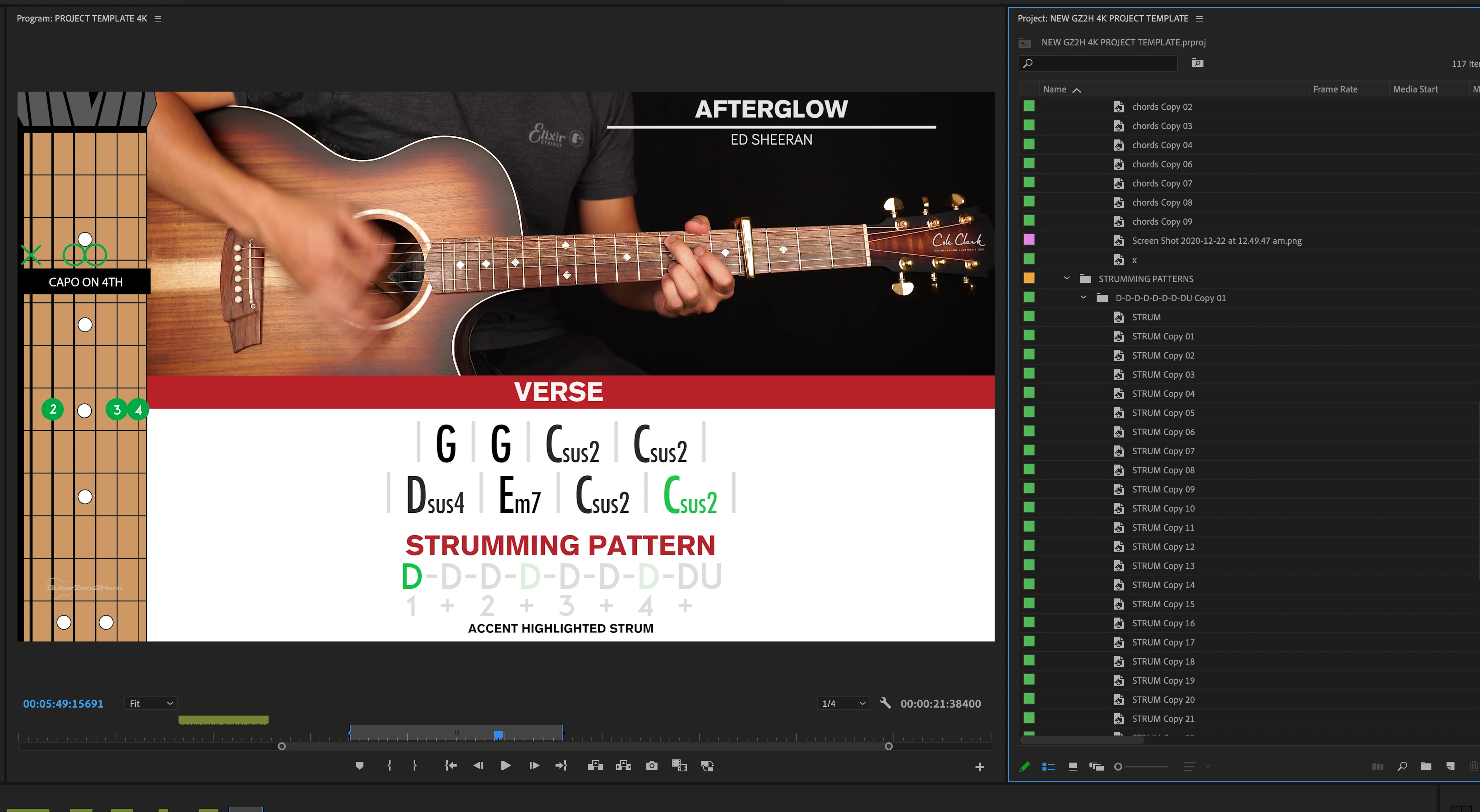Open the Button Editor plus icon
The height and width of the screenshot is (812, 1480).
pos(979,767)
